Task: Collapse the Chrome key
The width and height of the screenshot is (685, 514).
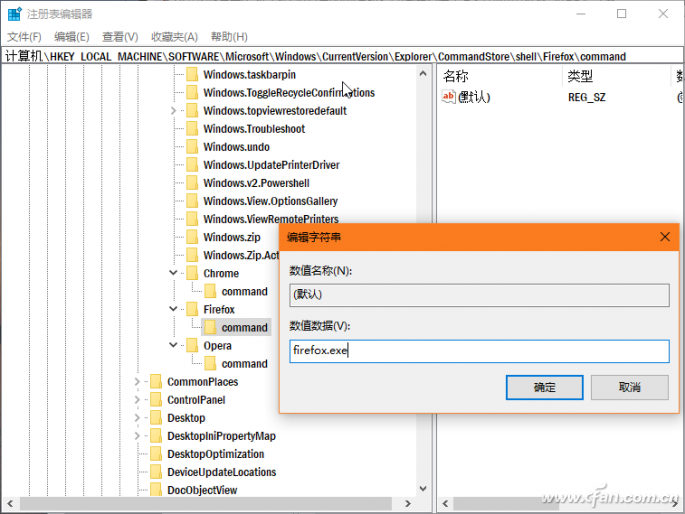Action: click(173, 273)
